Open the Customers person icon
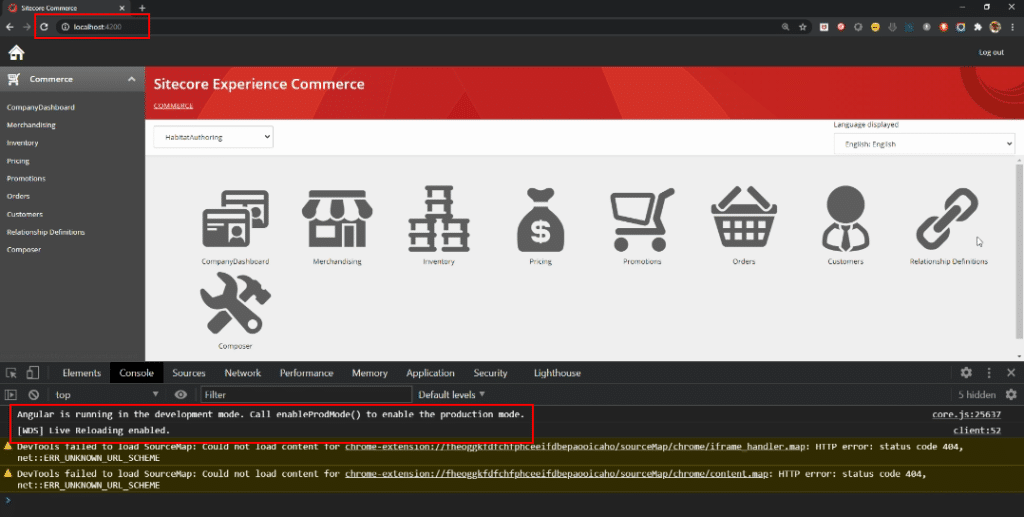The image size is (1024, 517). point(846,219)
